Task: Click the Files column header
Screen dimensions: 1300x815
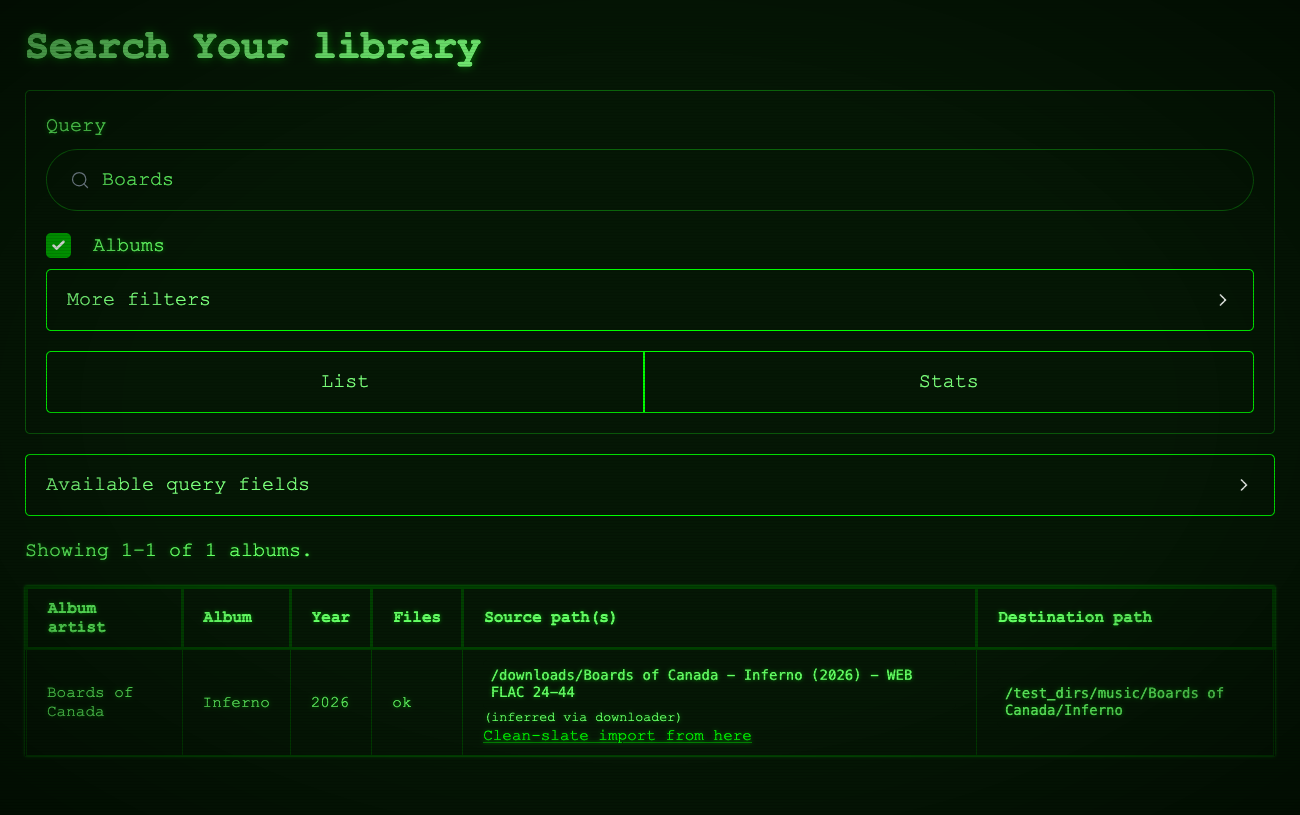Action: [417, 618]
